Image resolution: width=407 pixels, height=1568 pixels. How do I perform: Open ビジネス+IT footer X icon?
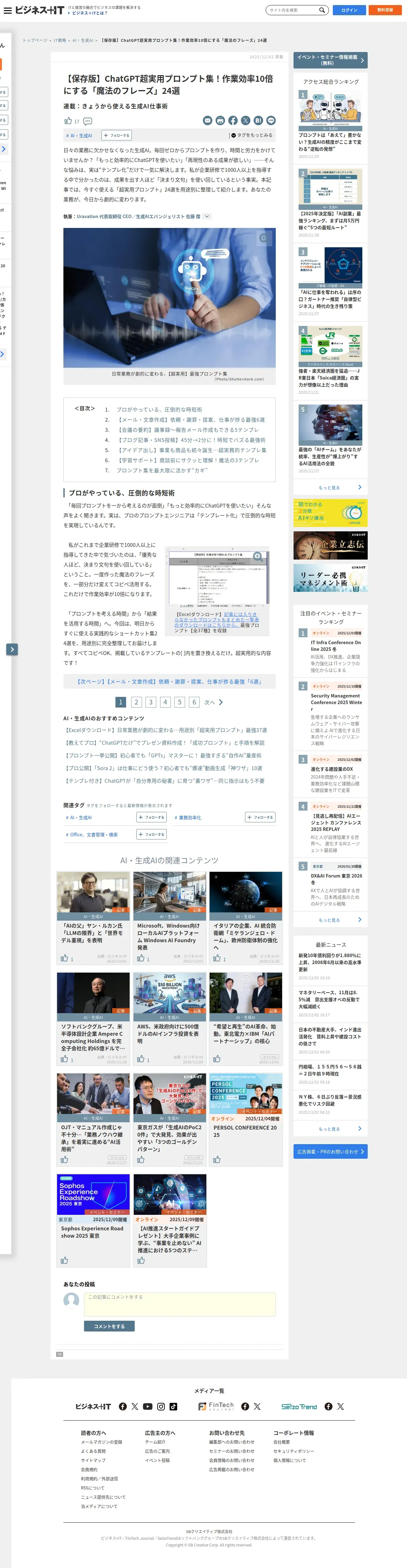(135, 1406)
